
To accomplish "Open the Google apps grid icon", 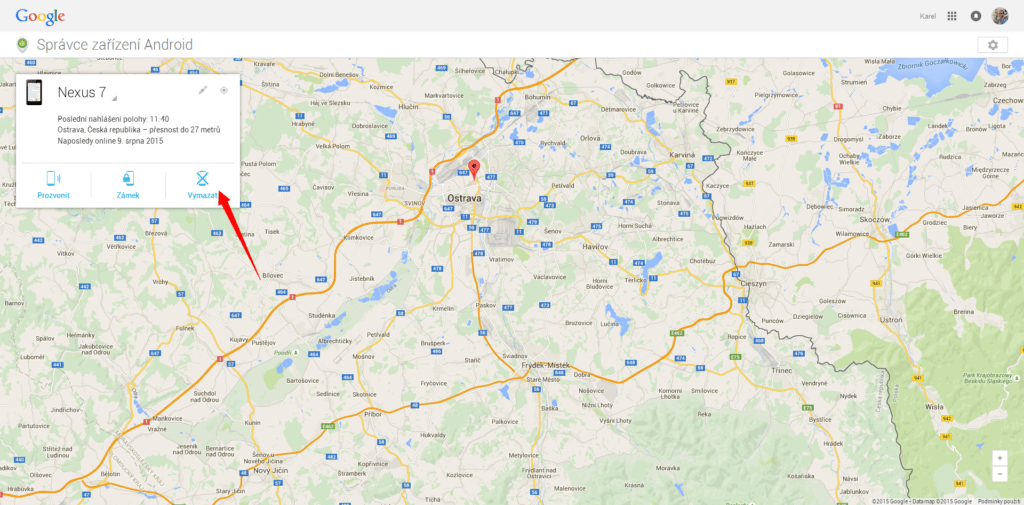I will (952, 16).
